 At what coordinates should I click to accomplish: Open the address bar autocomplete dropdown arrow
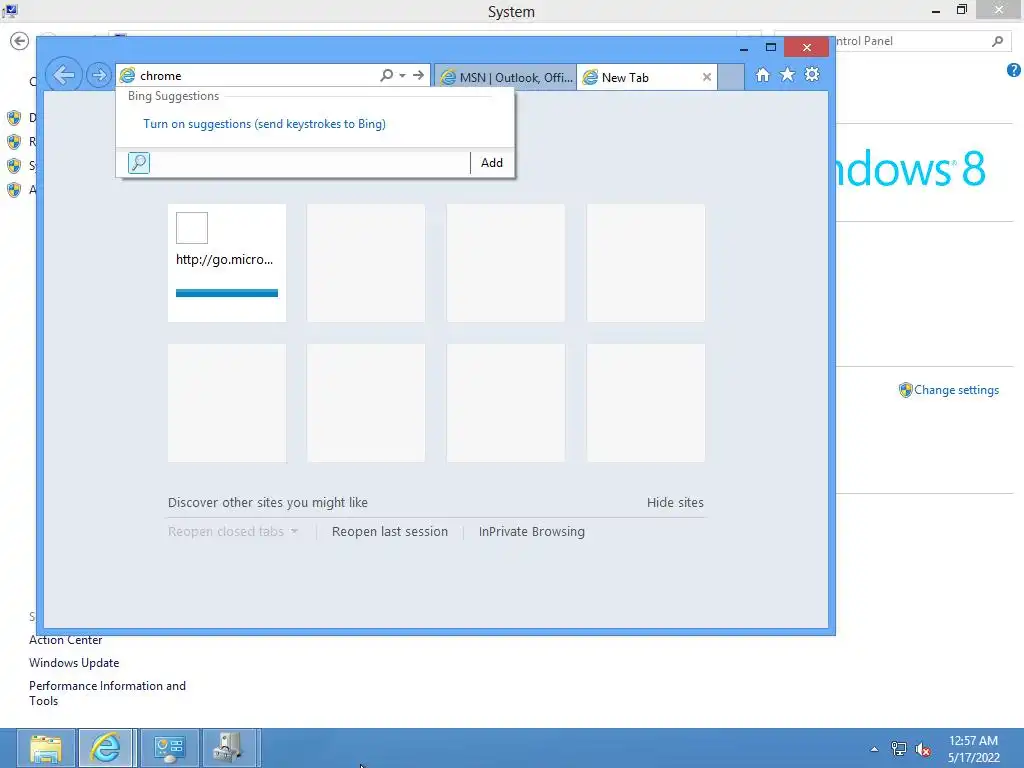point(402,76)
